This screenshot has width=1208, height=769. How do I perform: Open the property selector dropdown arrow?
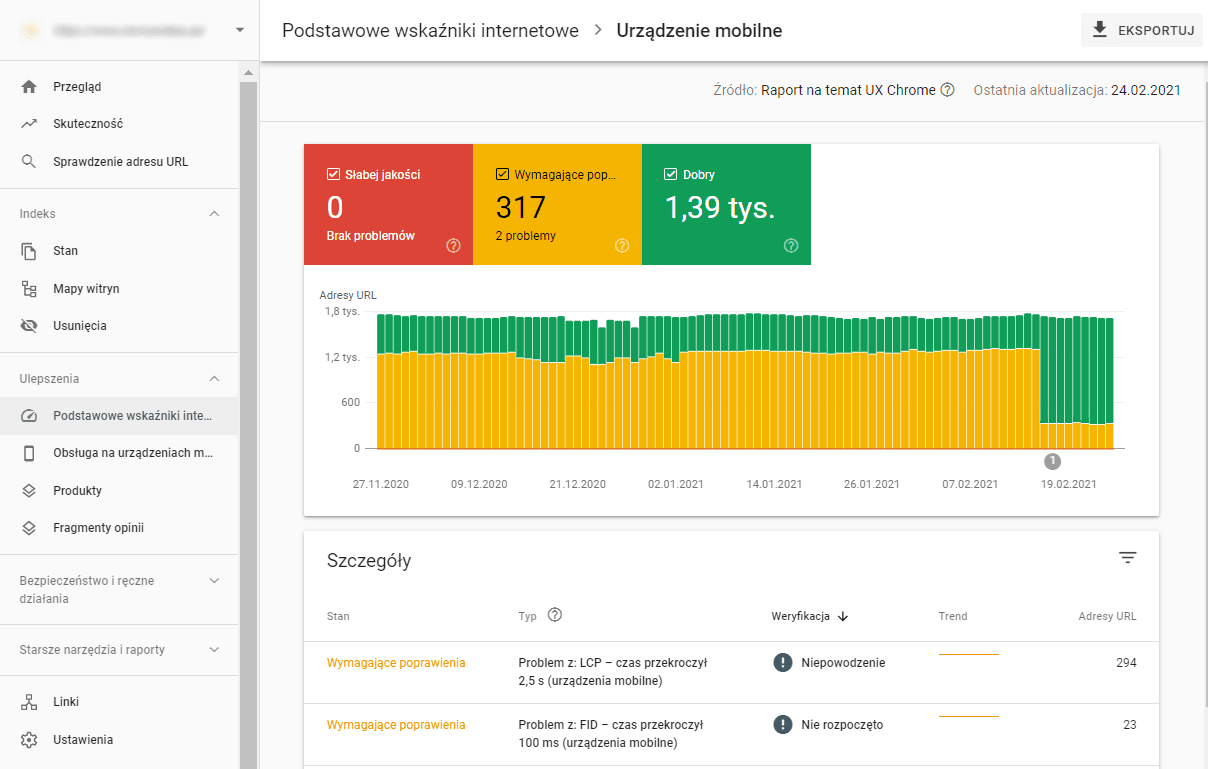tap(239, 30)
